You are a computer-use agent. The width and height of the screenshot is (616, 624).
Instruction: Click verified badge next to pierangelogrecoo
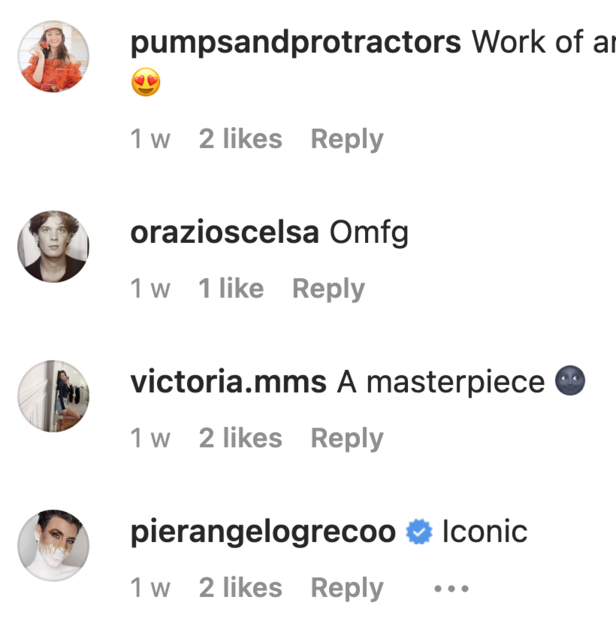(418, 533)
